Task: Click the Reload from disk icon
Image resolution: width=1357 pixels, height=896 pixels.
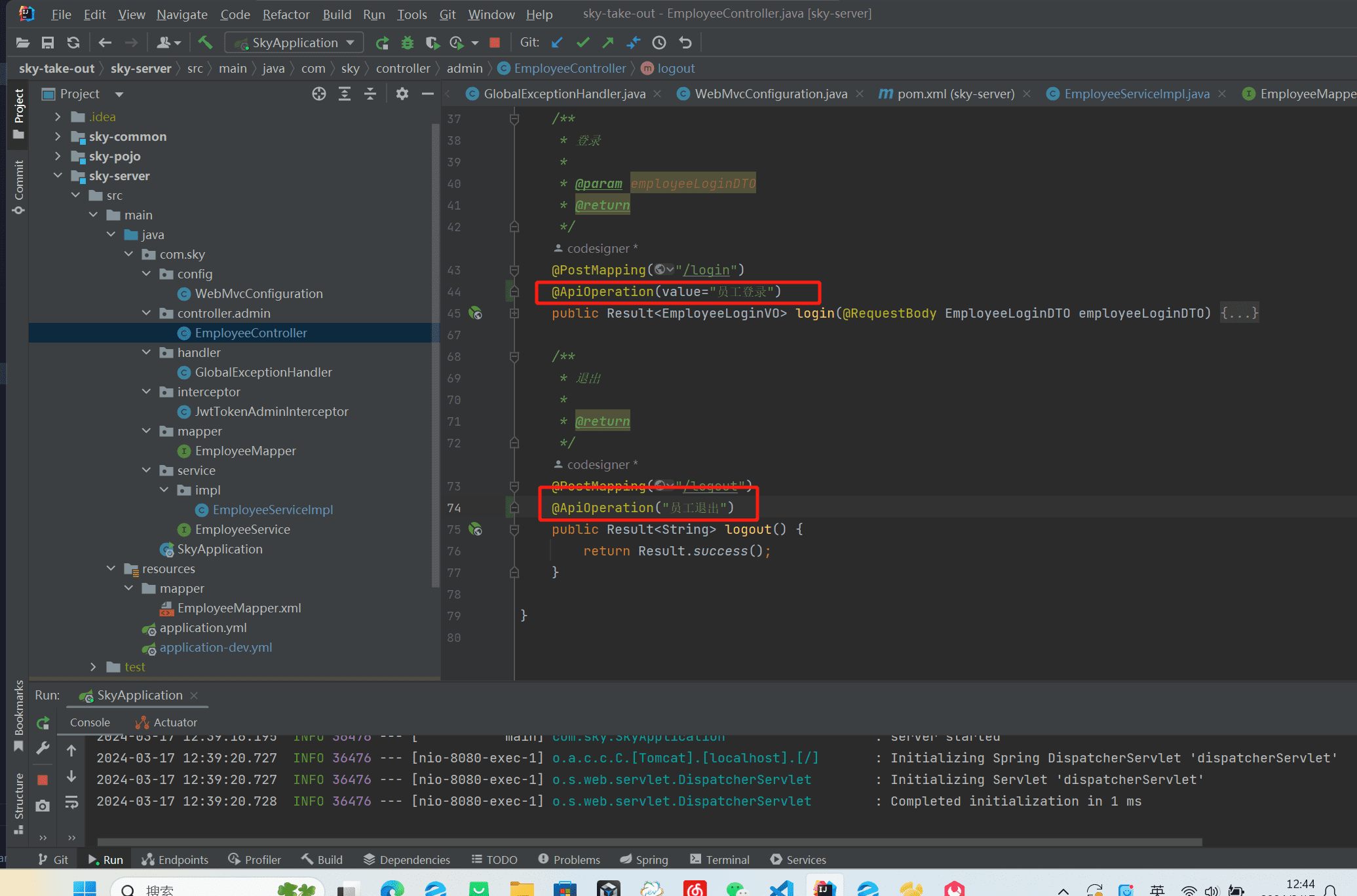Action: point(73,43)
